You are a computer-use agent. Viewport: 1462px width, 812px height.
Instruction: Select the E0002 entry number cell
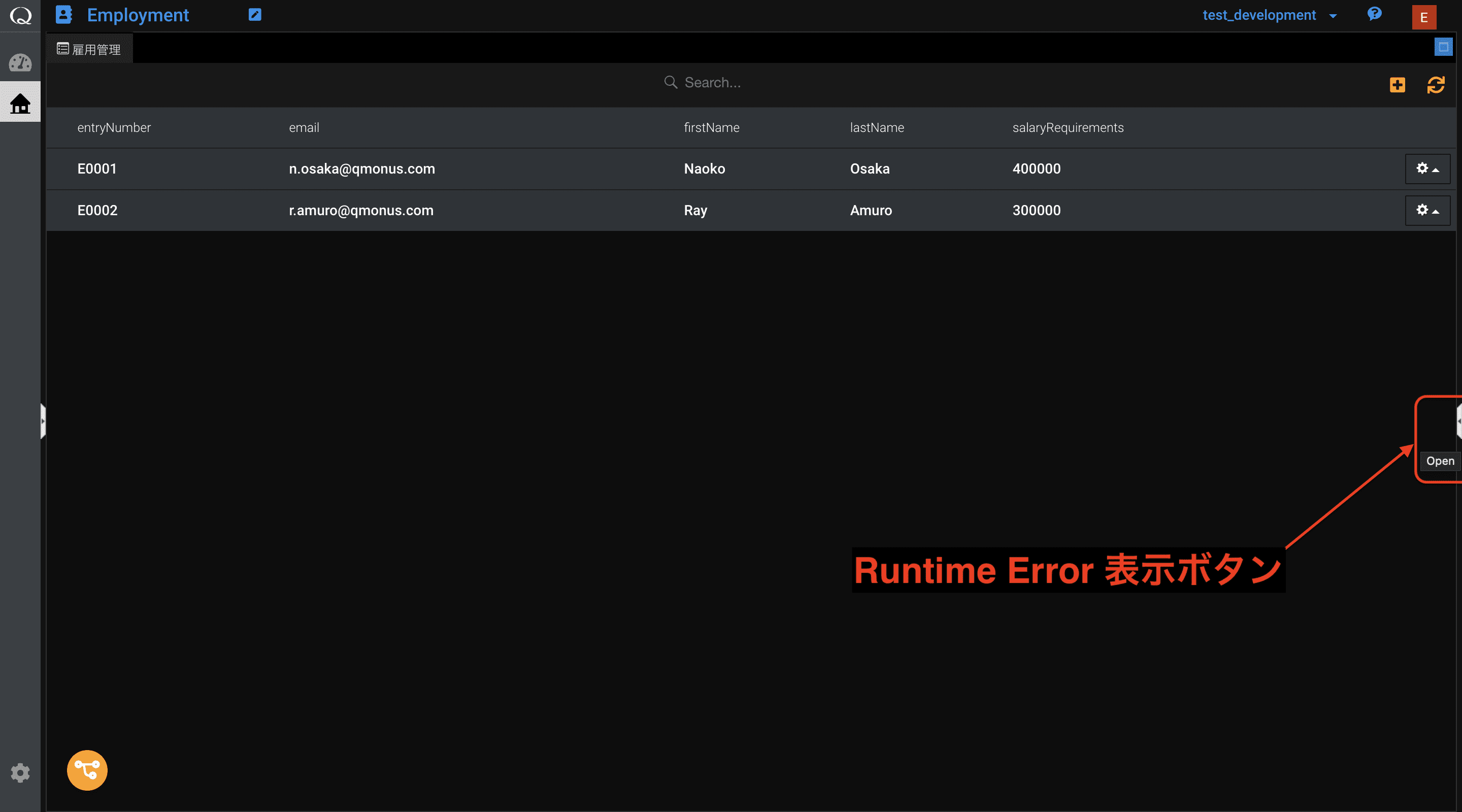pos(97,211)
